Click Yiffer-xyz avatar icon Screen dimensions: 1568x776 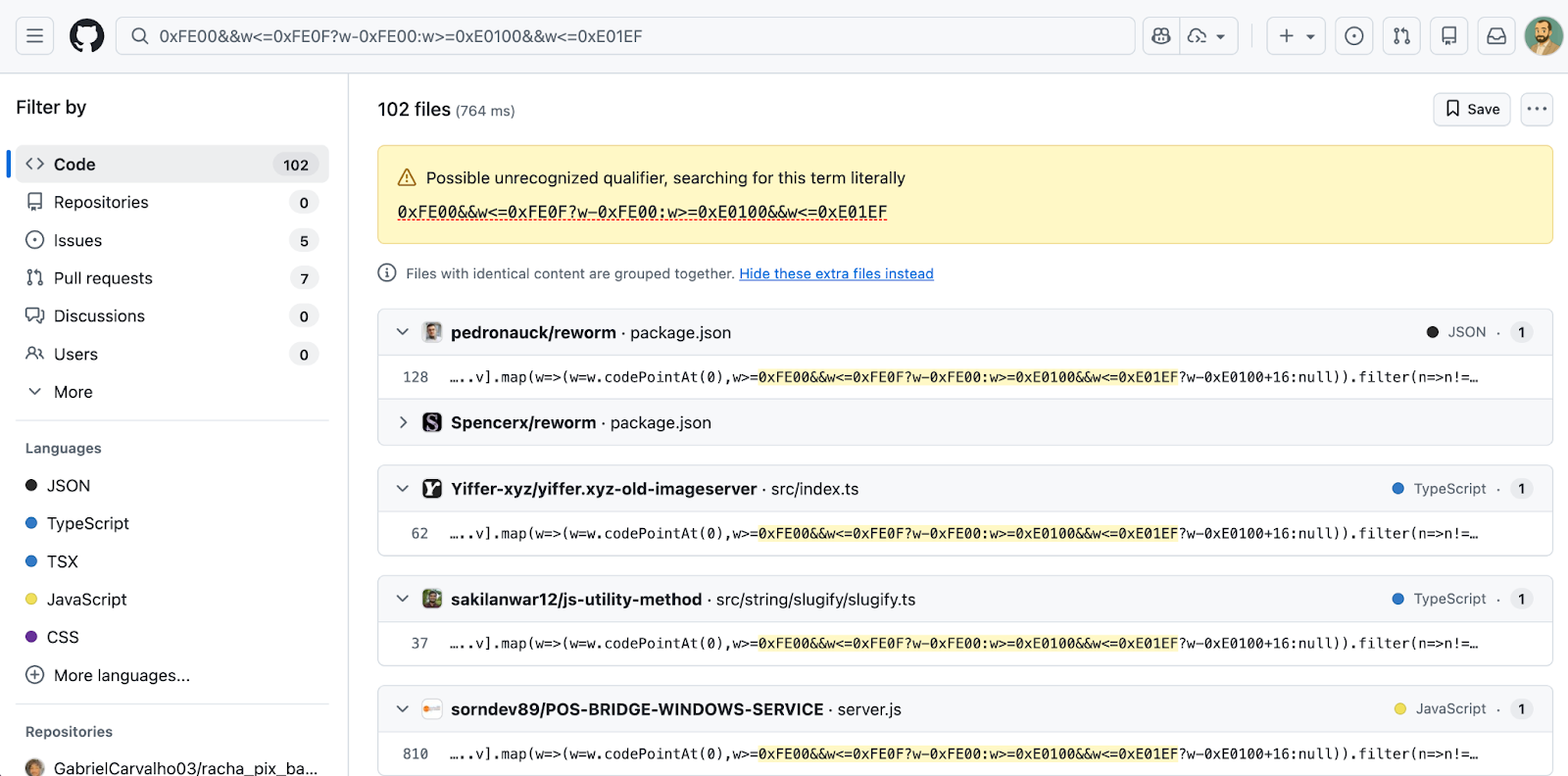[432, 489]
